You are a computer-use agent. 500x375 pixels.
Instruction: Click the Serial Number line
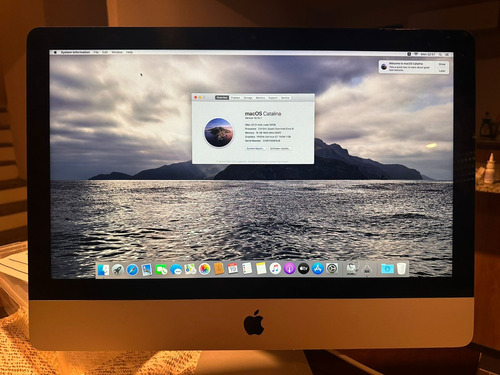click(263, 141)
